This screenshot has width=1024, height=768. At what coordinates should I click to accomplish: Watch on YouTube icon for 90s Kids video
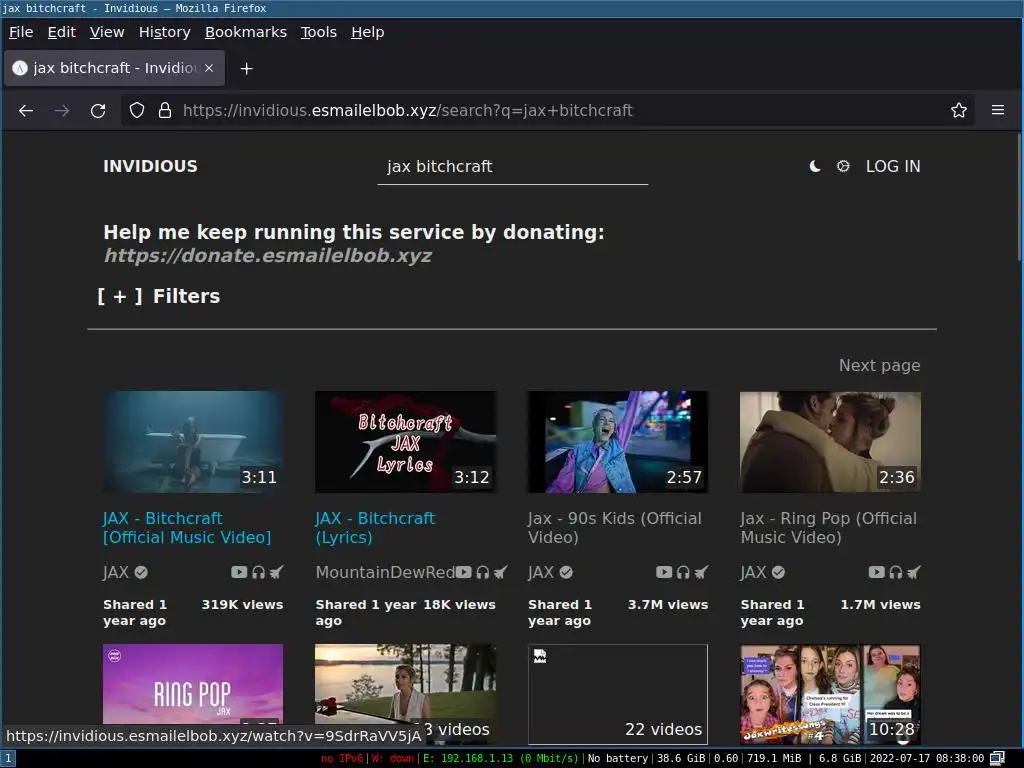pos(664,572)
